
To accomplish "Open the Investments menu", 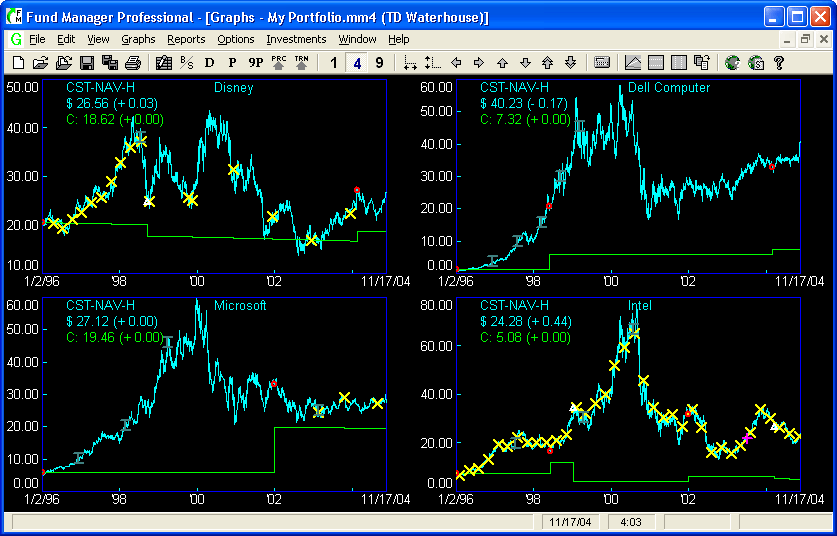I will (296, 40).
